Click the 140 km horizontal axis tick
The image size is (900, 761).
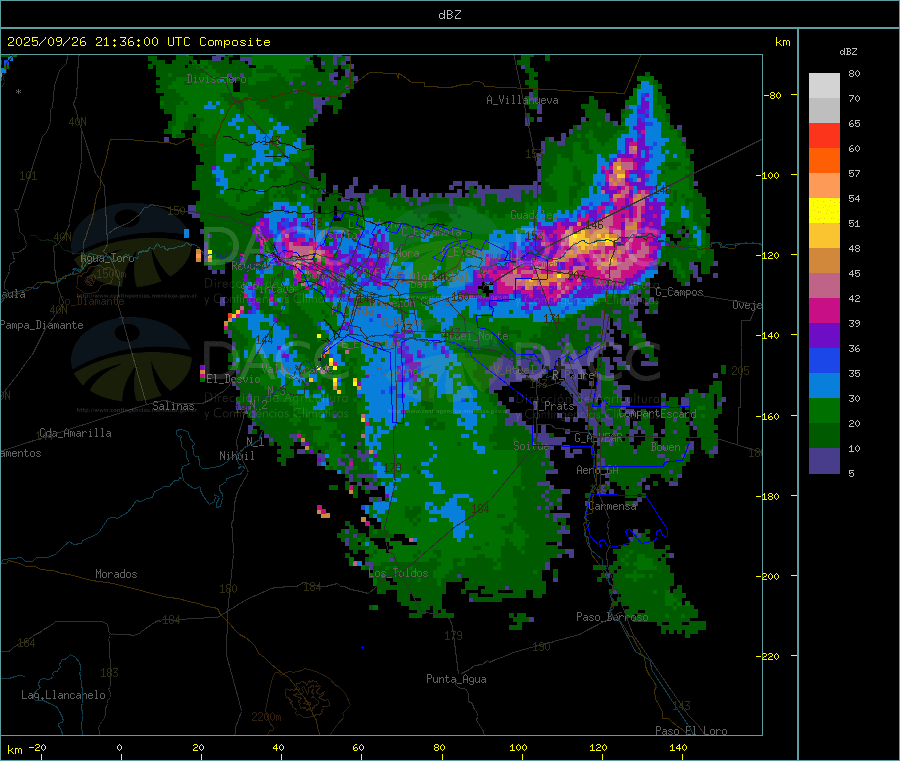click(x=678, y=747)
